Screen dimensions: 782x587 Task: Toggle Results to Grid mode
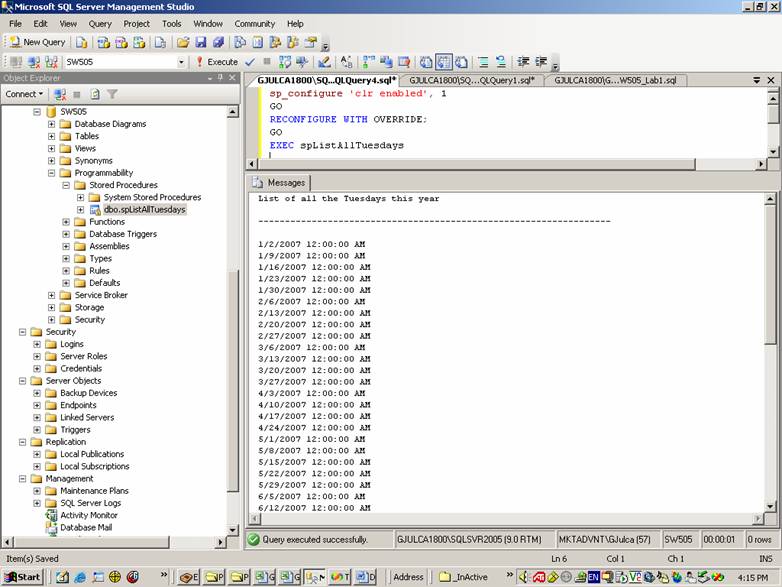[444, 62]
